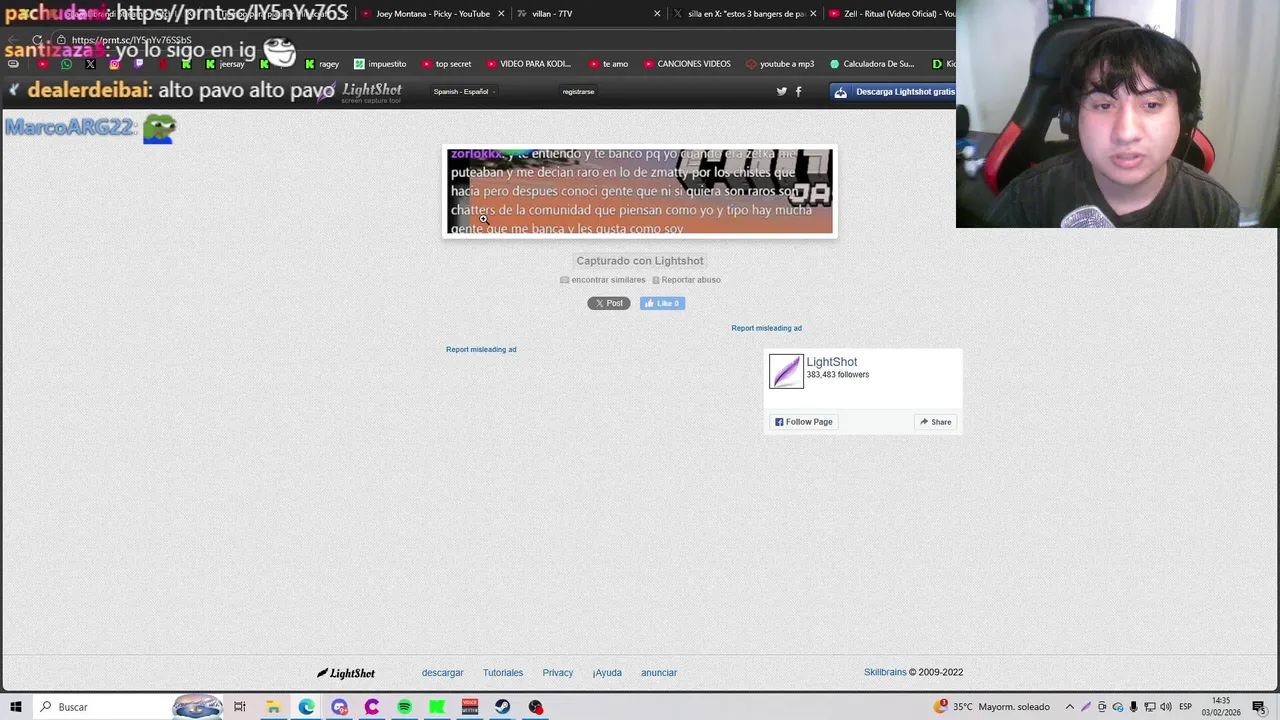Viewport: 1280px width, 720px height.
Task: Click encontrar similares link
Action: [602, 280]
